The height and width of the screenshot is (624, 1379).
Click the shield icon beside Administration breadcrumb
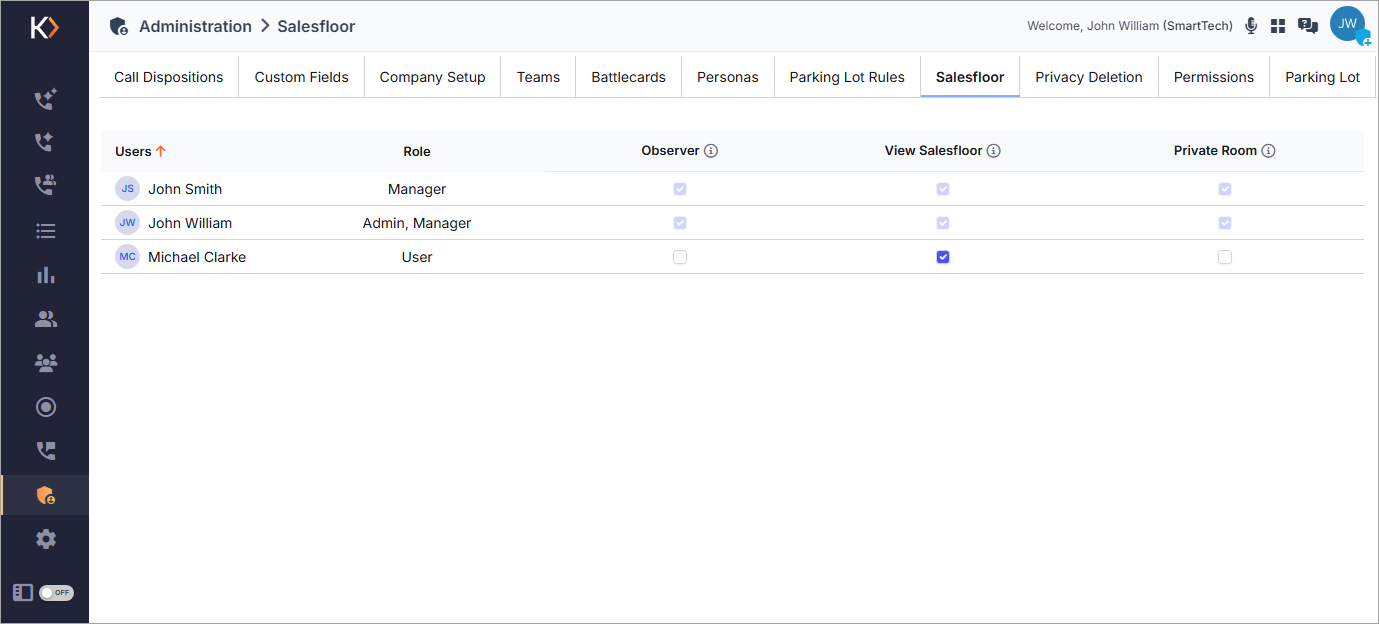(x=119, y=26)
